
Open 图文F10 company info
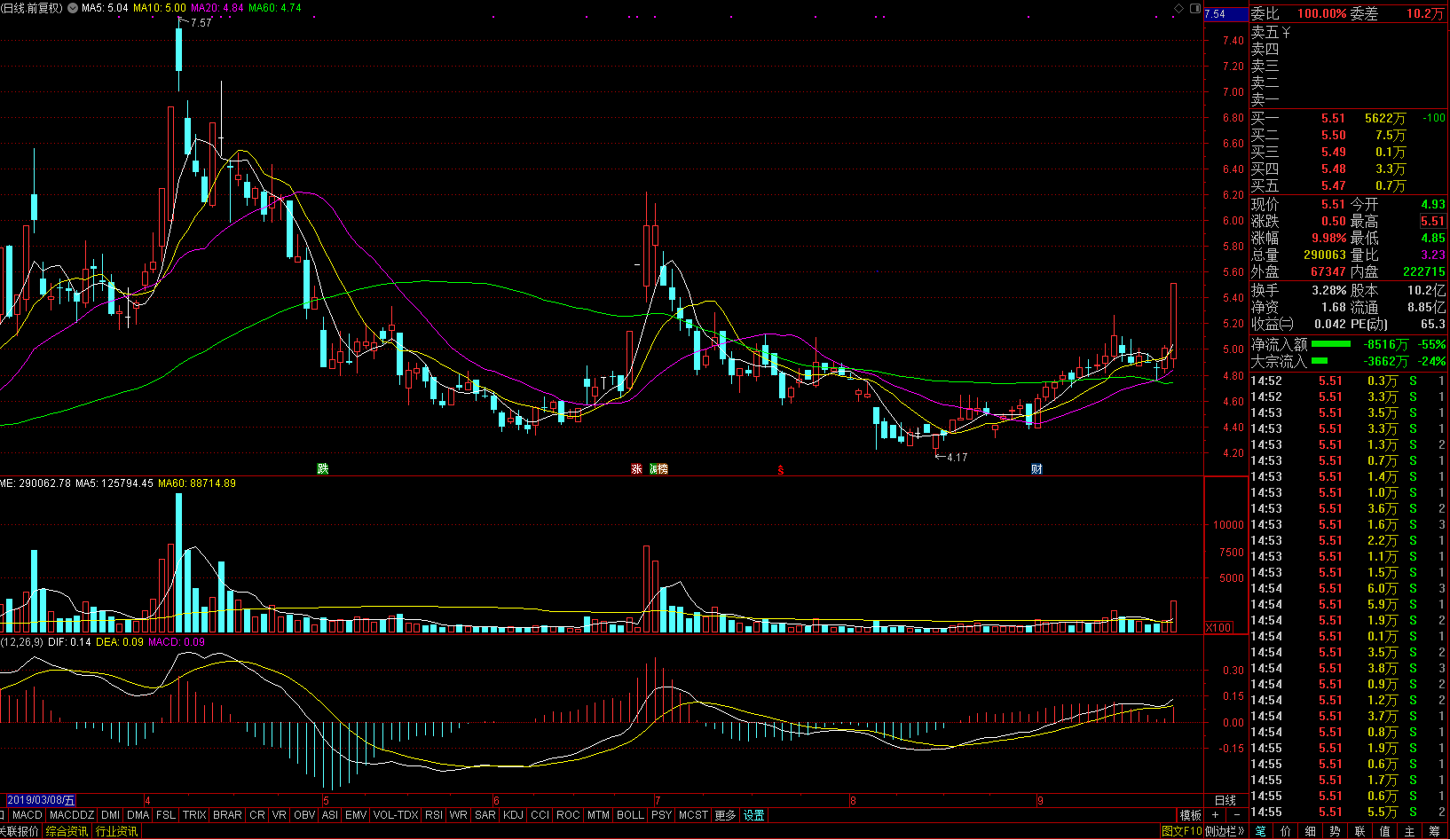pyautogui.click(x=1181, y=831)
